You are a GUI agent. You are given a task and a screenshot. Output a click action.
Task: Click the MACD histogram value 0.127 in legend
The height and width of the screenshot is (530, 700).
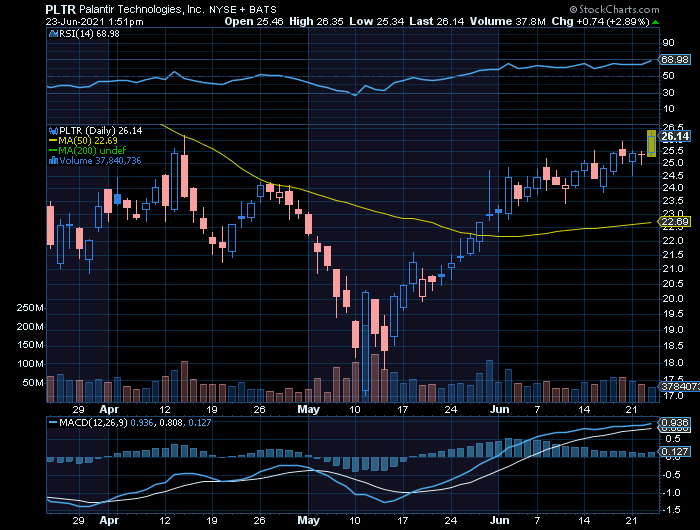tap(200, 422)
